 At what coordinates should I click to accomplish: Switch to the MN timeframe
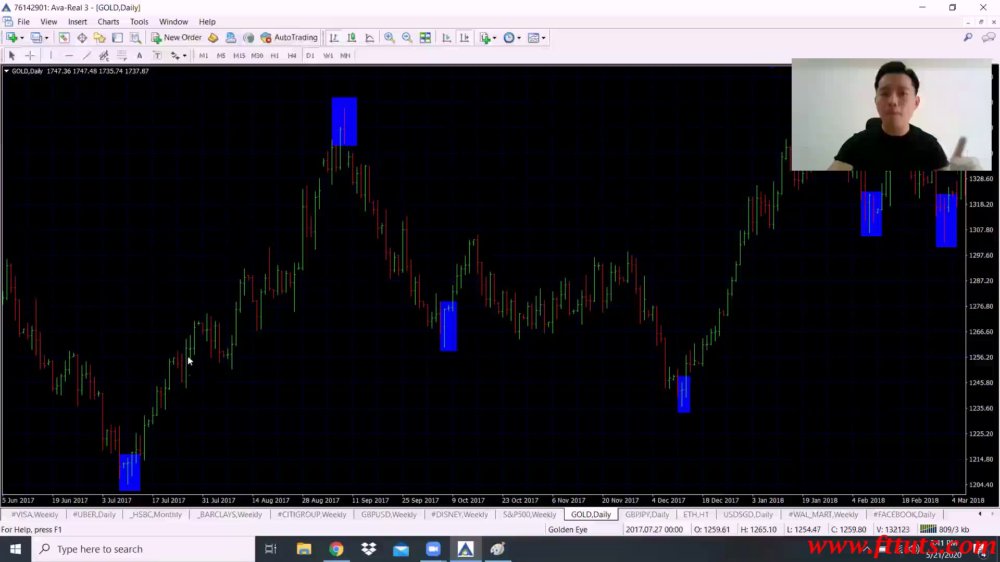(345, 55)
